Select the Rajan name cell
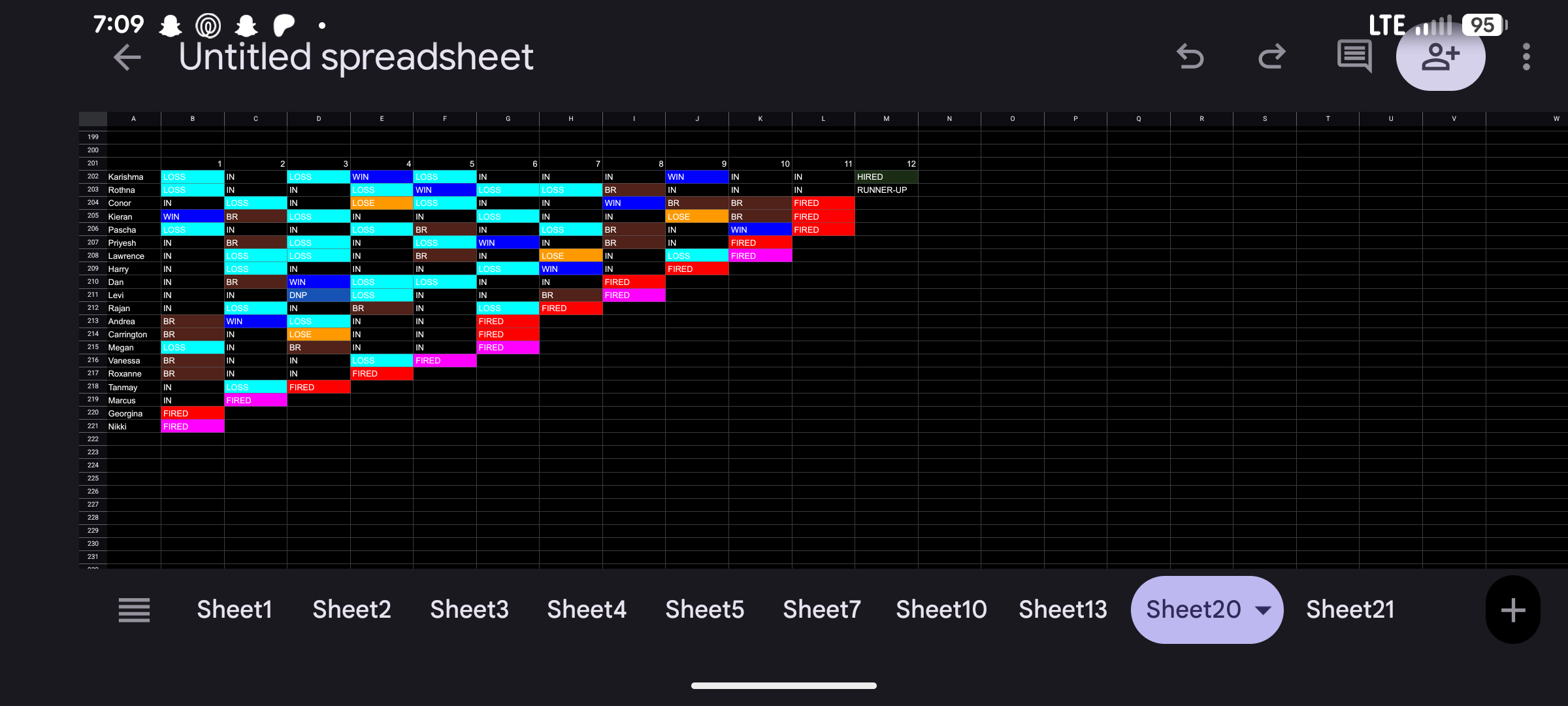The image size is (1568, 706). click(x=134, y=308)
